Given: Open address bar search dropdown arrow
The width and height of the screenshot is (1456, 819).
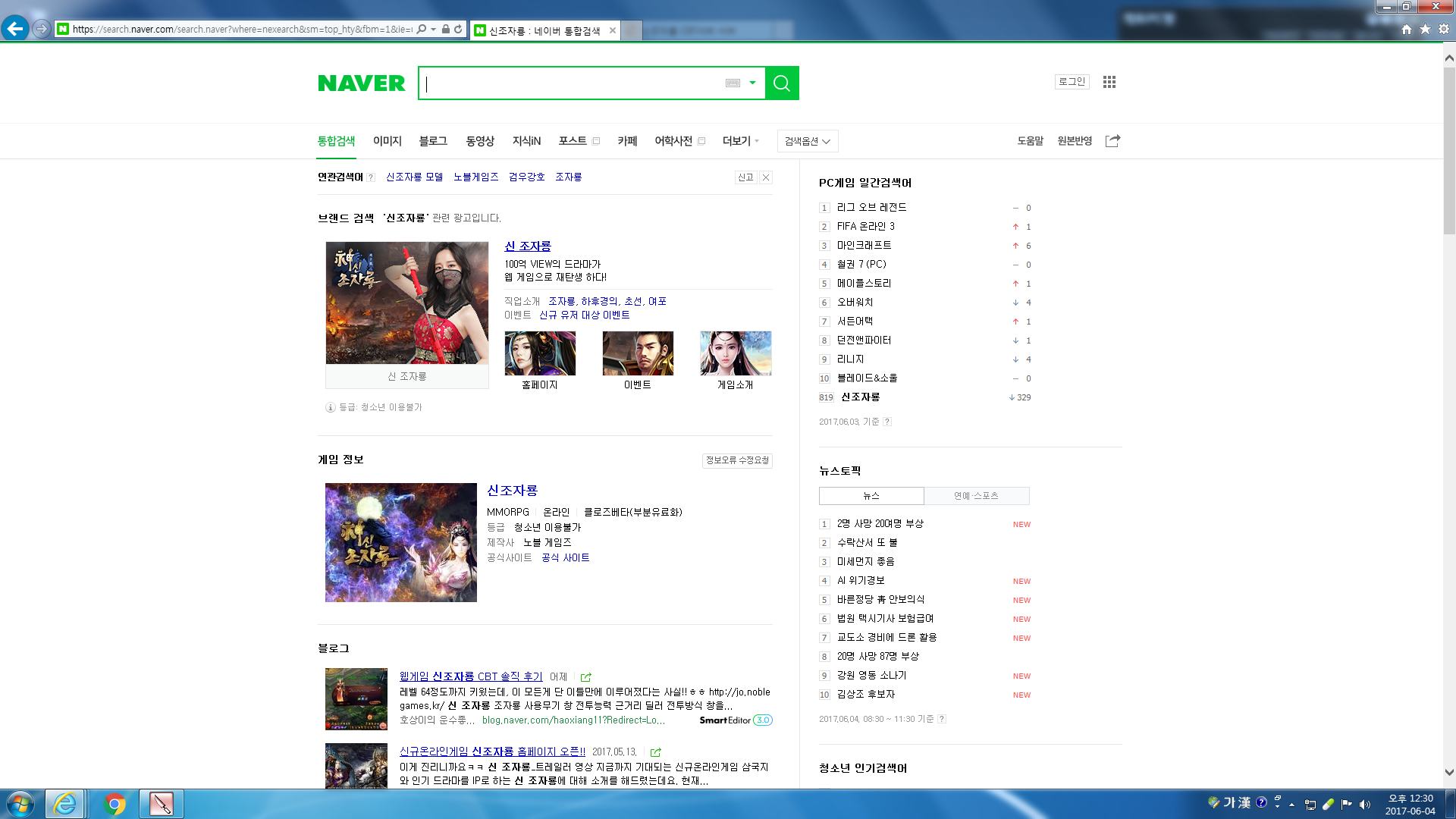Looking at the screenshot, I should (433, 30).
